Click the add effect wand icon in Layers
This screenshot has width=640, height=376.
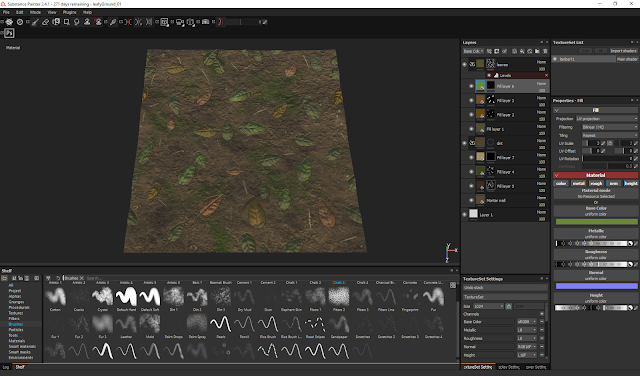click(489, 51)
